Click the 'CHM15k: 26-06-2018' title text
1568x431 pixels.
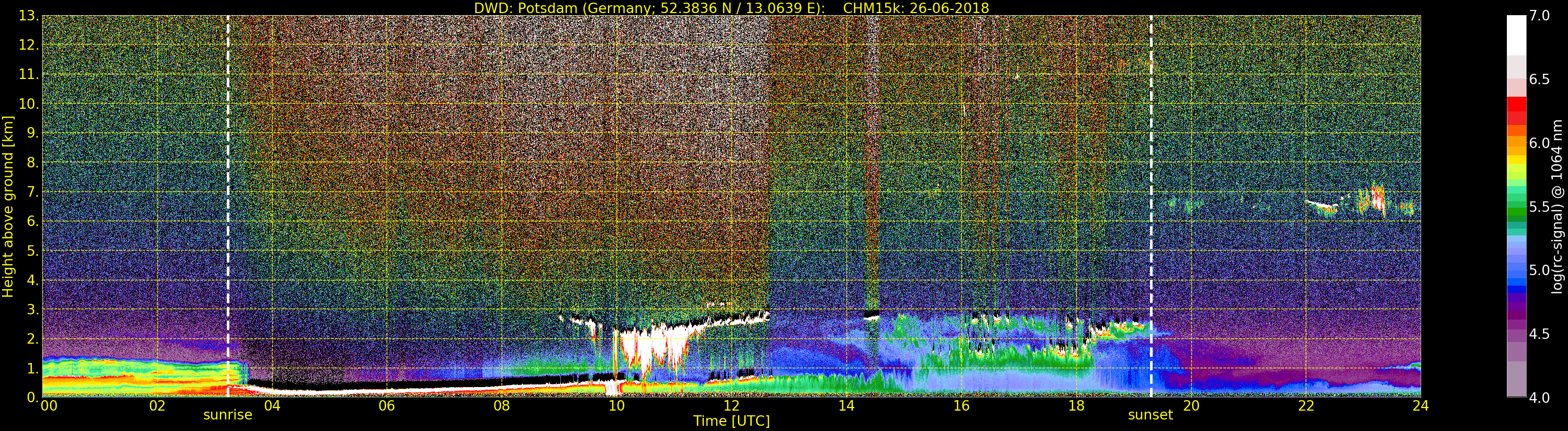[915, 8]
